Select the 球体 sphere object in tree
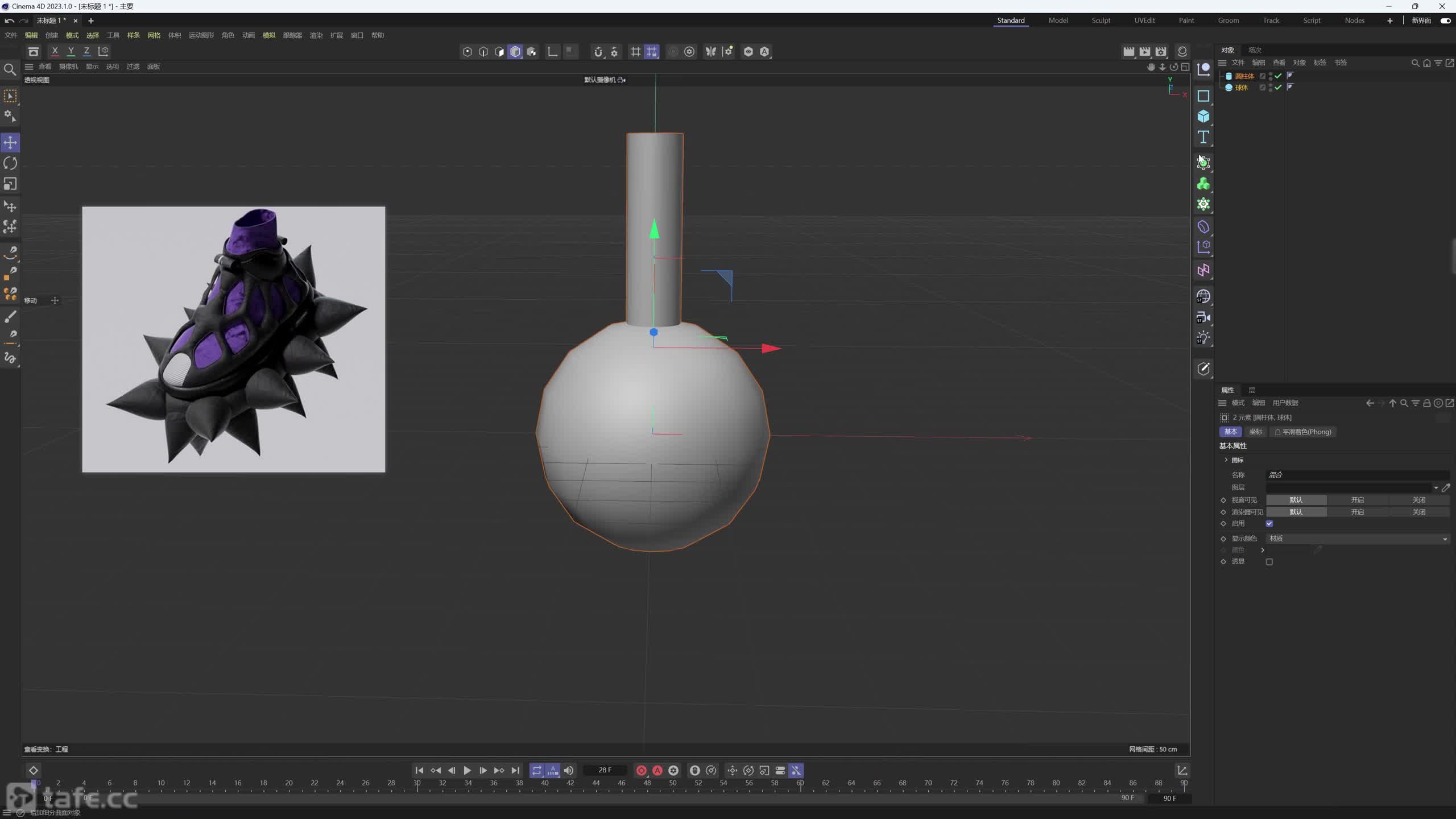 [1241, 88]
